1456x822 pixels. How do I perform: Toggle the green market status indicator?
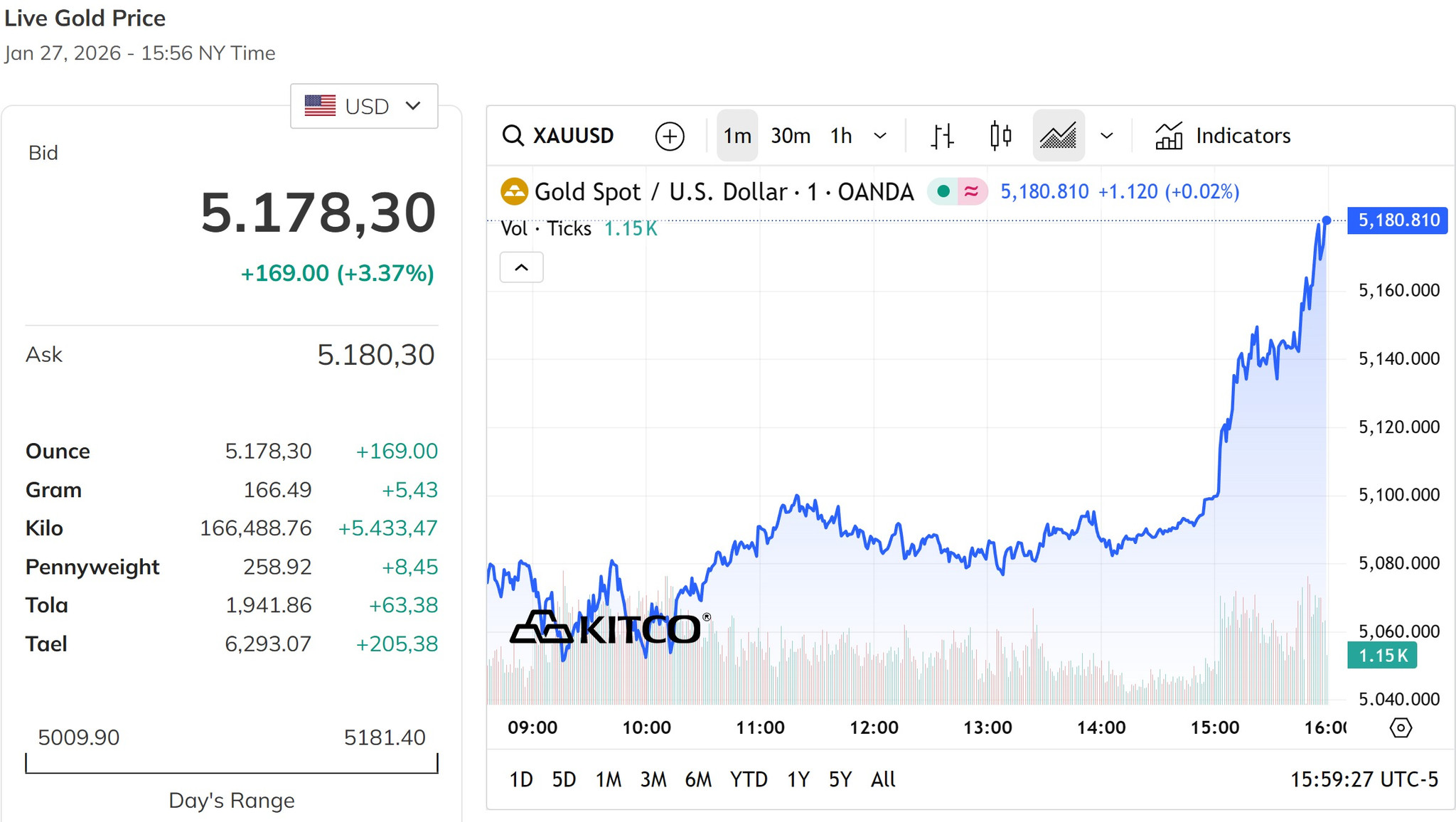(943, 191)
